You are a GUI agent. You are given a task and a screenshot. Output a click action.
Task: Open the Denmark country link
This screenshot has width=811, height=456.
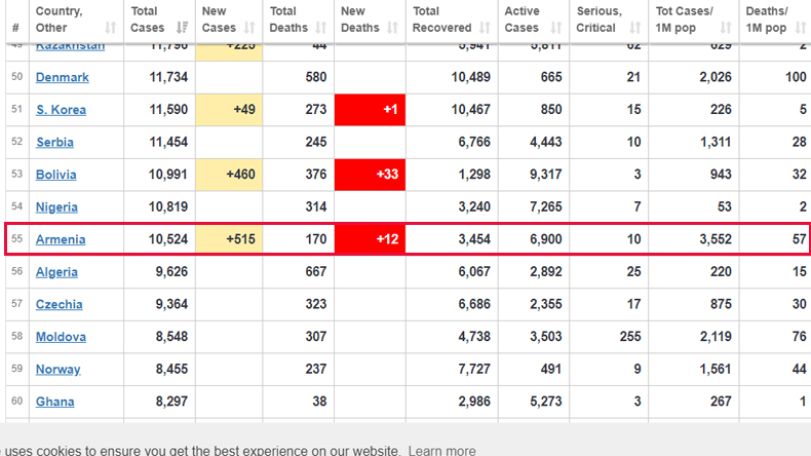(62, 78)
